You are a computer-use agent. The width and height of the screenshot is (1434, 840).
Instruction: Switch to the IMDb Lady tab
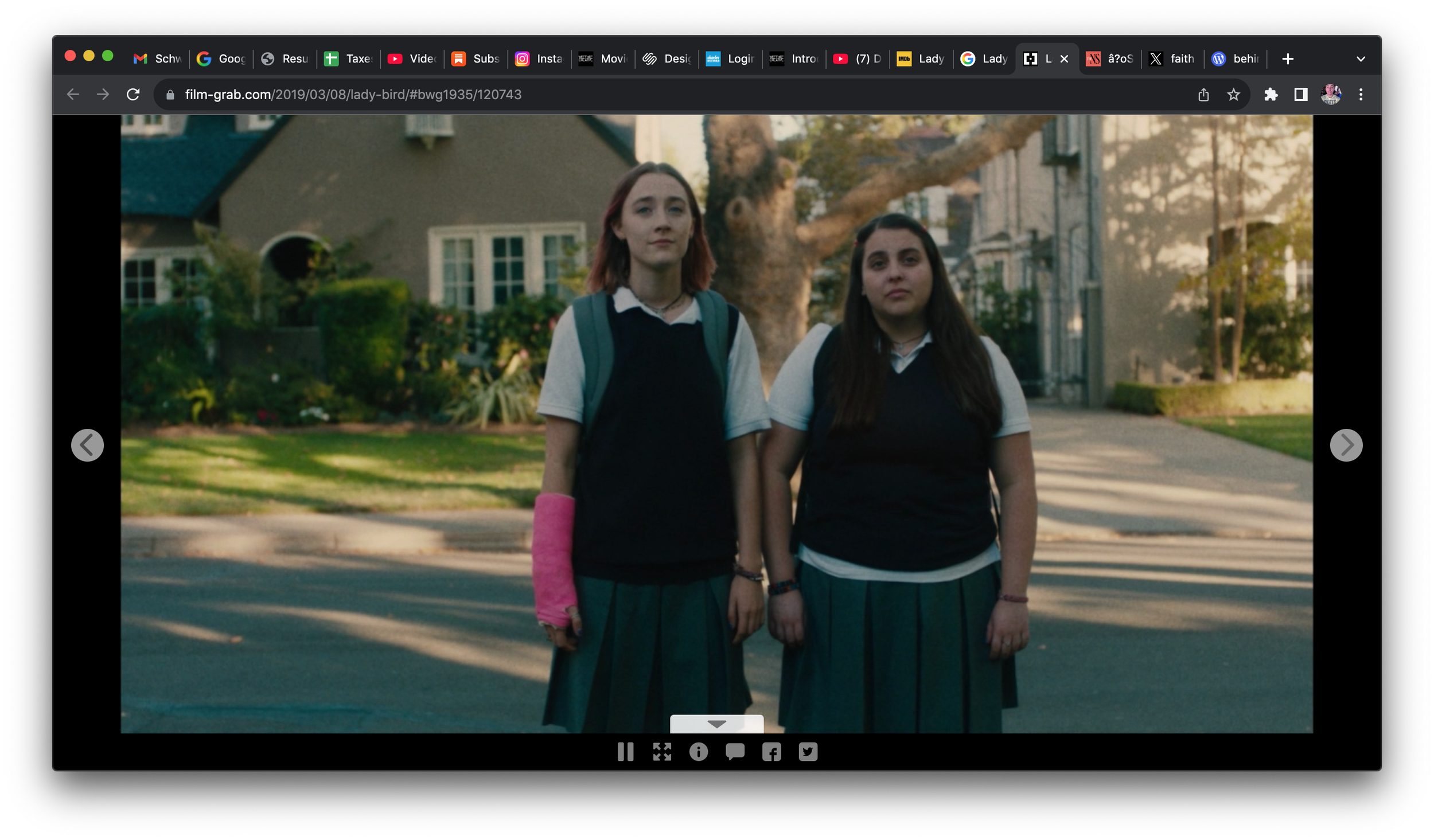pyautogui.click(x=921, y=58)
